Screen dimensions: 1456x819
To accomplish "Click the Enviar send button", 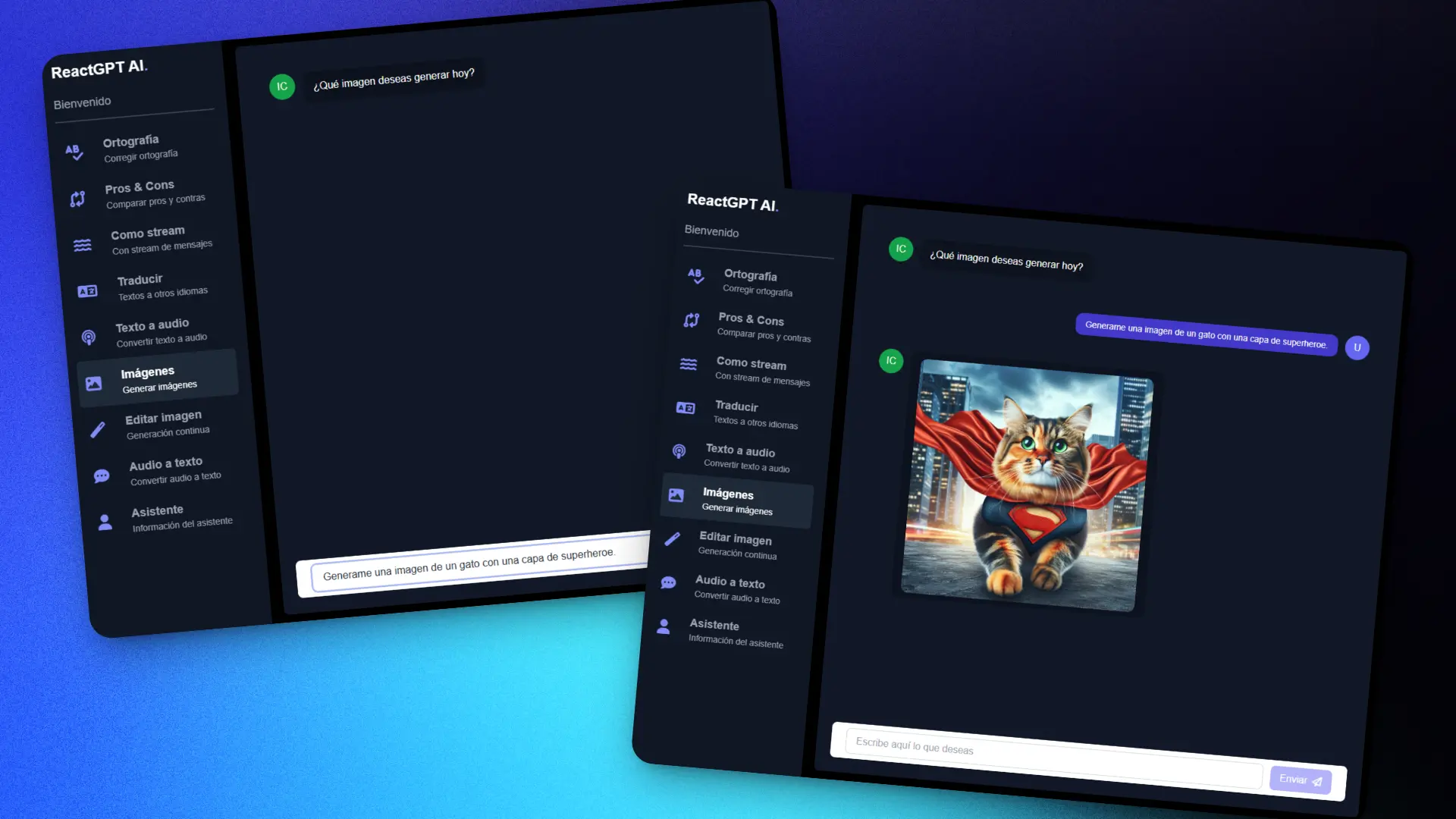I will 1301,780.
